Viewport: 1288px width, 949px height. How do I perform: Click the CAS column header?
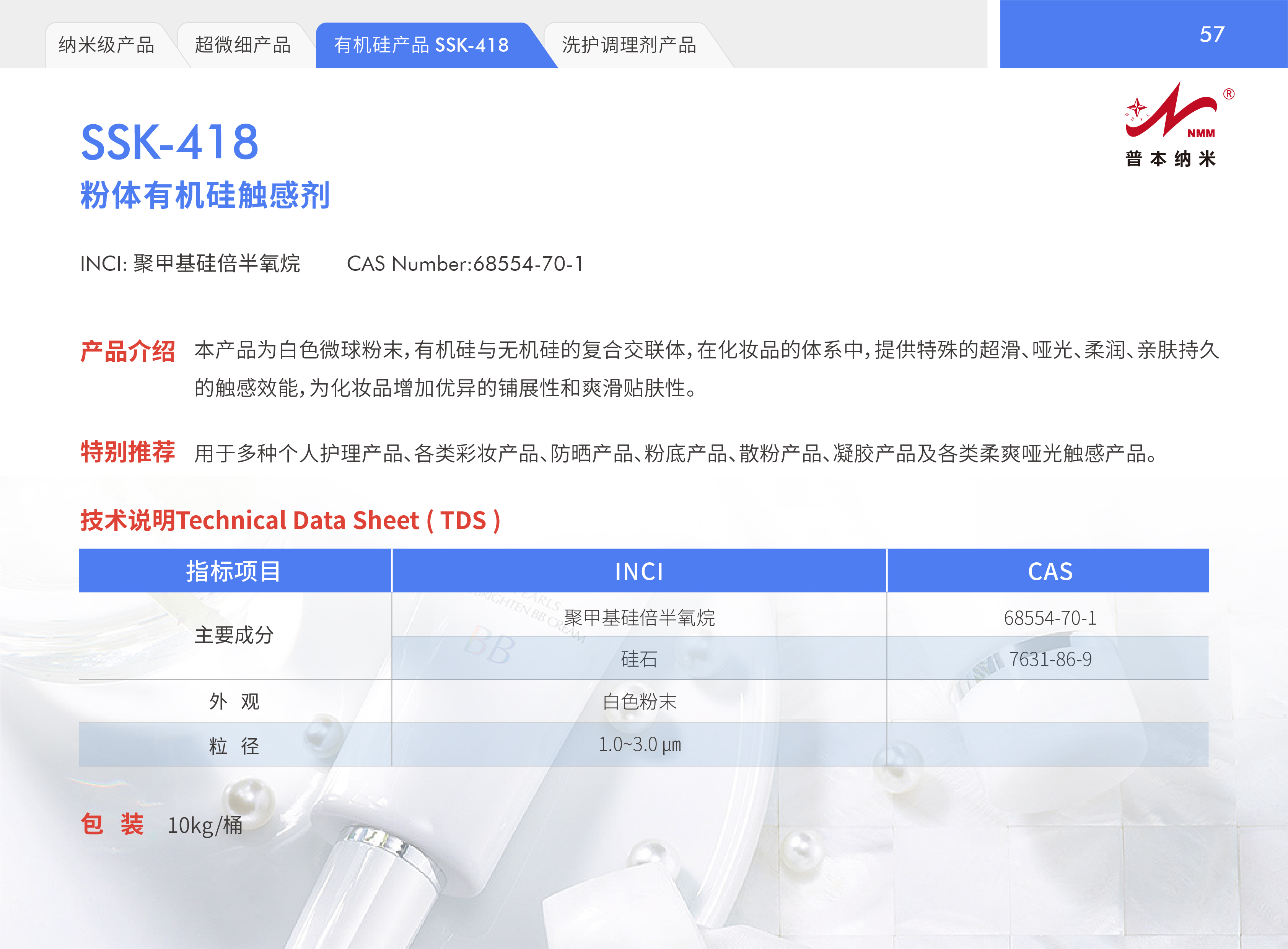coord(1050,571)
